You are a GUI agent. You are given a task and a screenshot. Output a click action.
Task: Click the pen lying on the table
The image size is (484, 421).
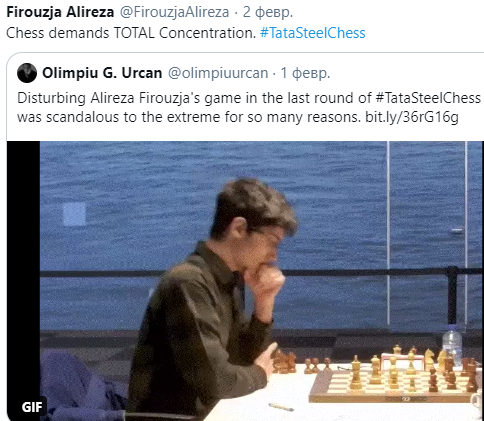click(x=281, y=407)
